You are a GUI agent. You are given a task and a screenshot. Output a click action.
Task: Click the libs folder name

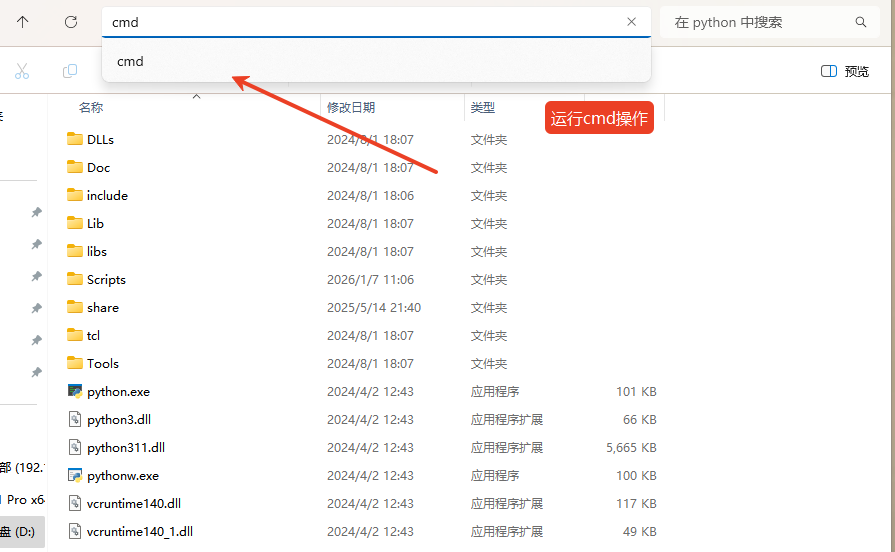(x=97, y=251)
